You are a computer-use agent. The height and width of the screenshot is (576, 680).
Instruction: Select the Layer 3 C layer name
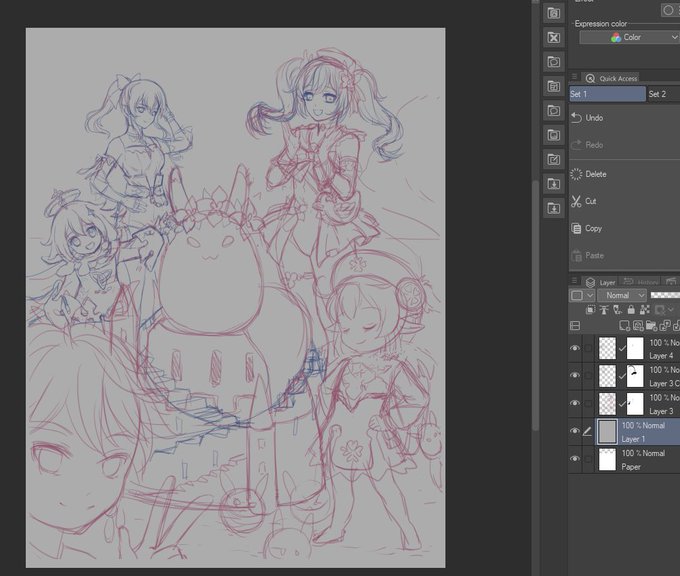pos(664,383)
